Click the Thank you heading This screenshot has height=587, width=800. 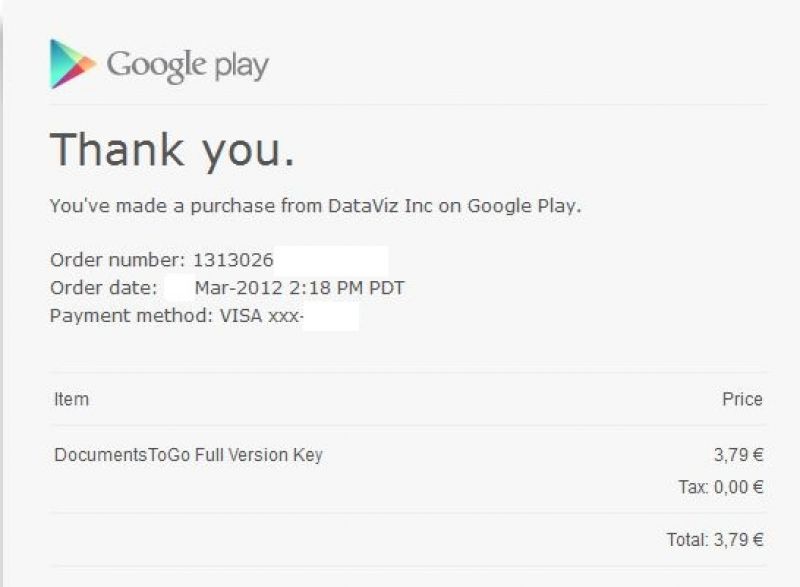tap(172, 150)
